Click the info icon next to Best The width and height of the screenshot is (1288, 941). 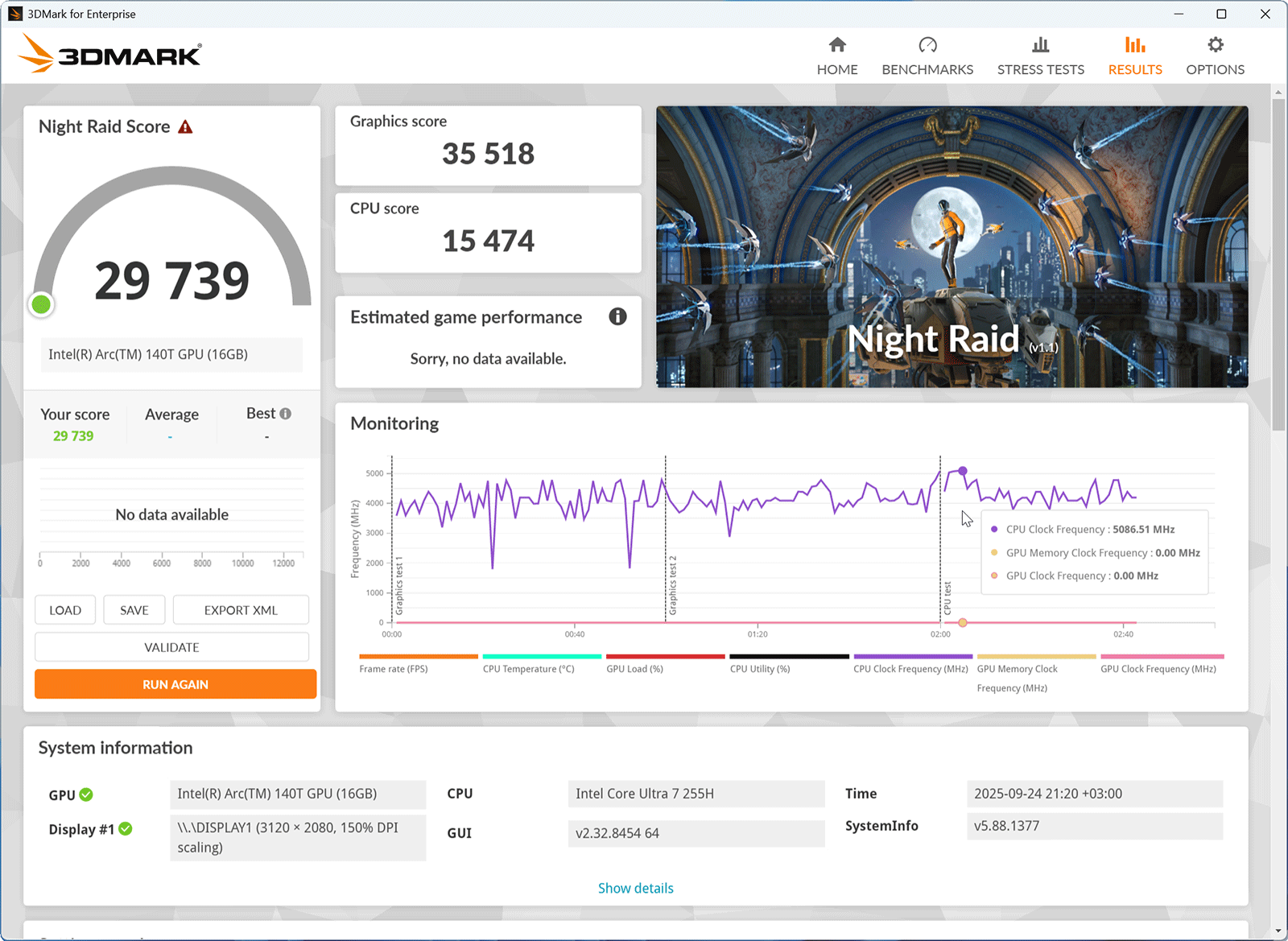(285, 414)
